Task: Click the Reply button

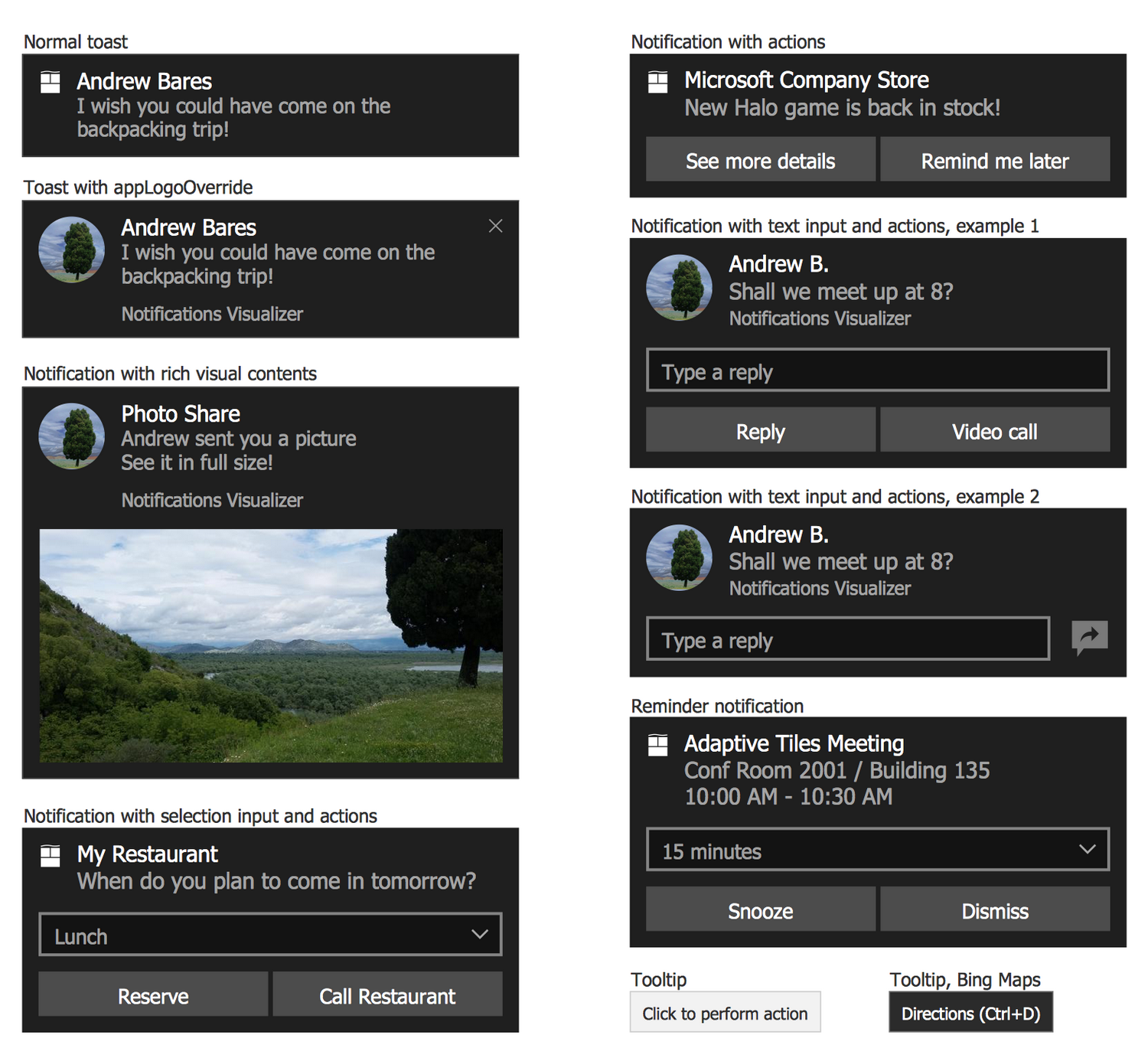Action: click(x=761, y=429)
